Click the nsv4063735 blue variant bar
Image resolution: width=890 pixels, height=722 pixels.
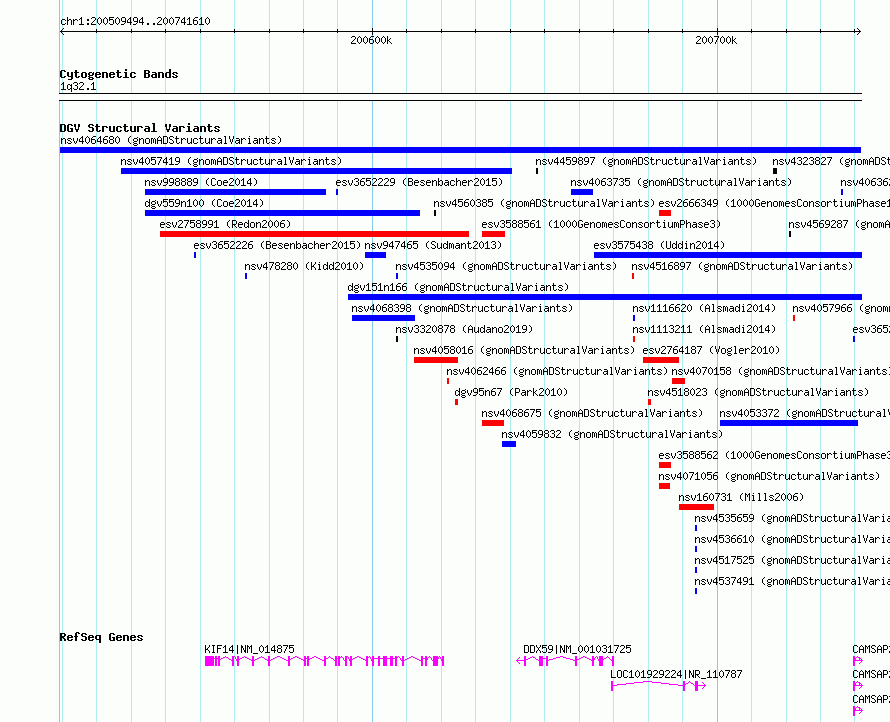(582, 192)
